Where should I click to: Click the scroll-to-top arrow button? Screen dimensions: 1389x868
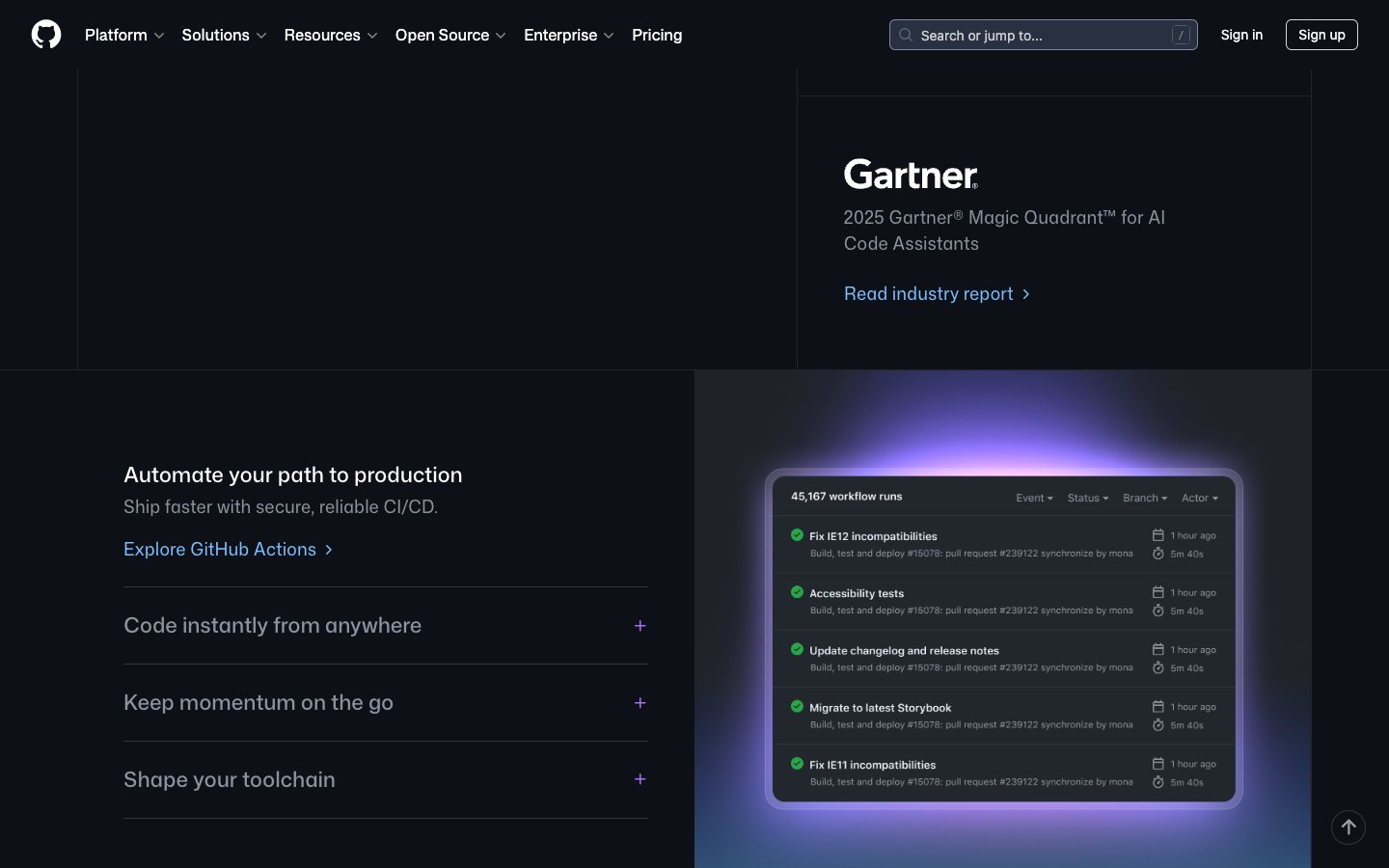click(1348, 827)
